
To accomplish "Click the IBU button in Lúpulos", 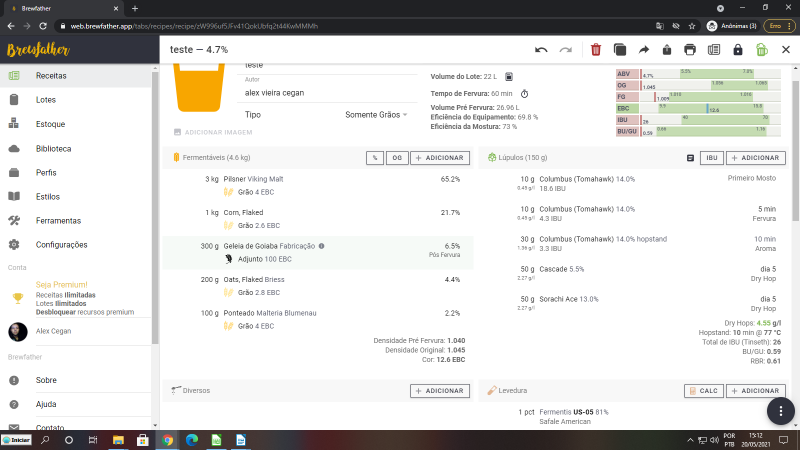I will (x=711, y=158).
